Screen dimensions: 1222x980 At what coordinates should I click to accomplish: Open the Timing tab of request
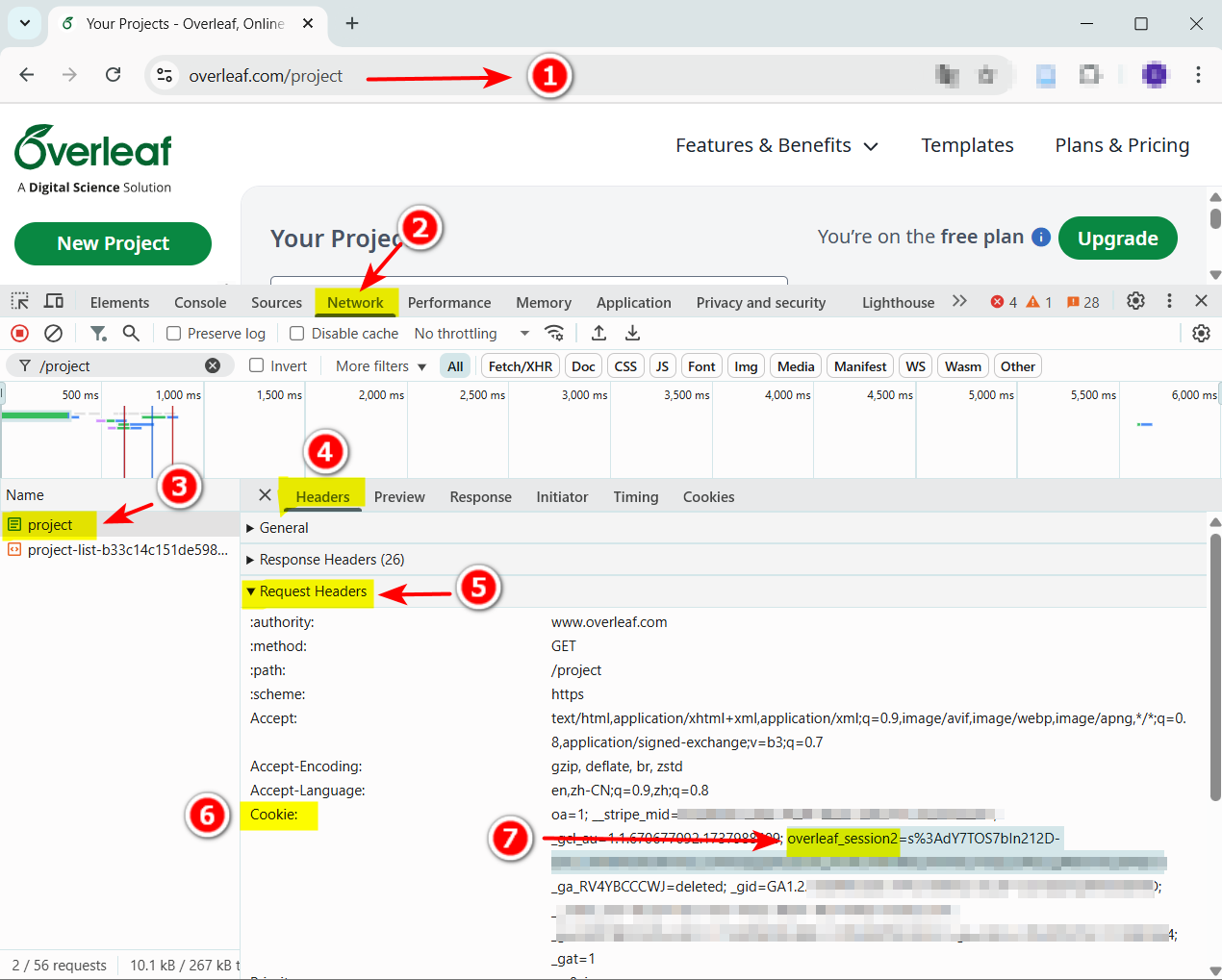[x=636, y=496]
